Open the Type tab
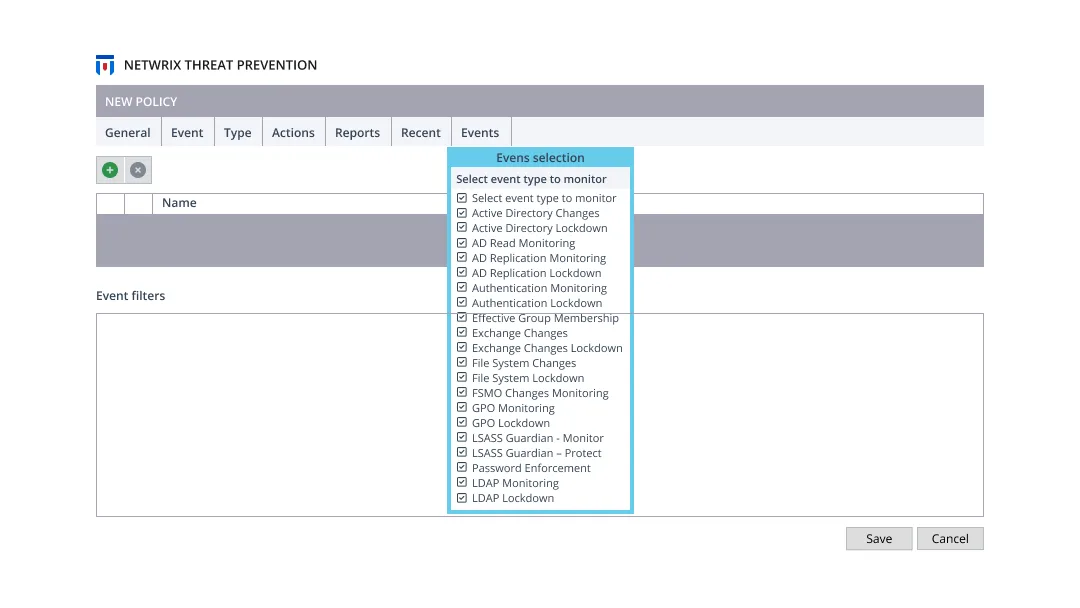 [238, 132]
